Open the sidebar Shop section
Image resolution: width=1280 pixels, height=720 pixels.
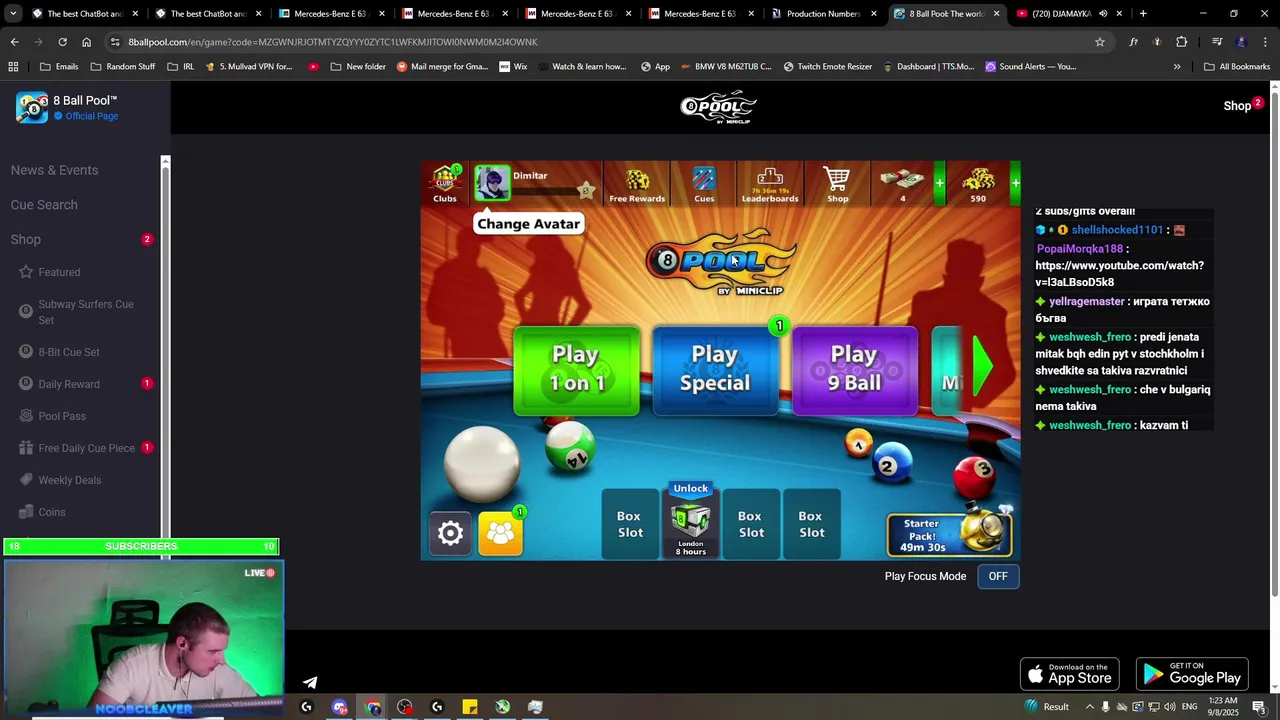(26, 240)
